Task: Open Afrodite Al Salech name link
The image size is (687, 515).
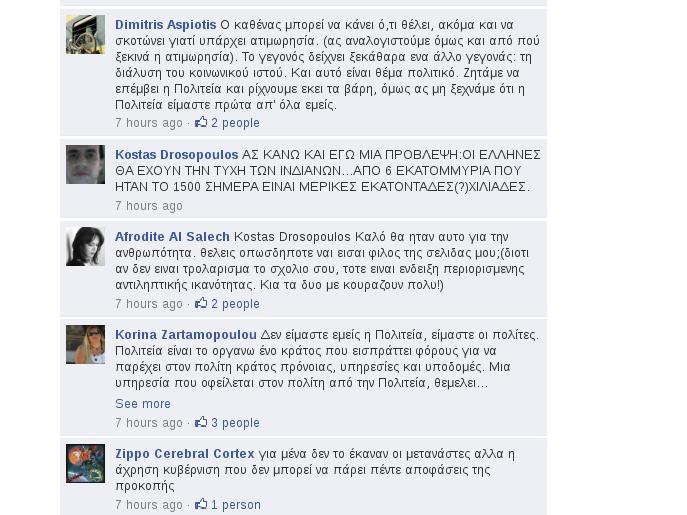Action: (172, 237)
